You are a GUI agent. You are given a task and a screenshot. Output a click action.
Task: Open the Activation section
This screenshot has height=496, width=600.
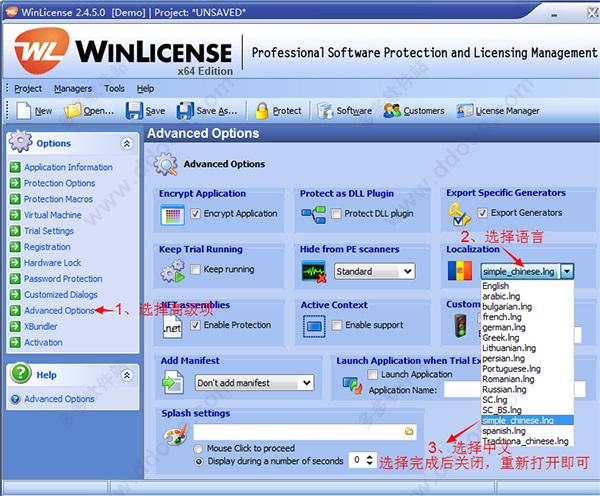point(43,343)
